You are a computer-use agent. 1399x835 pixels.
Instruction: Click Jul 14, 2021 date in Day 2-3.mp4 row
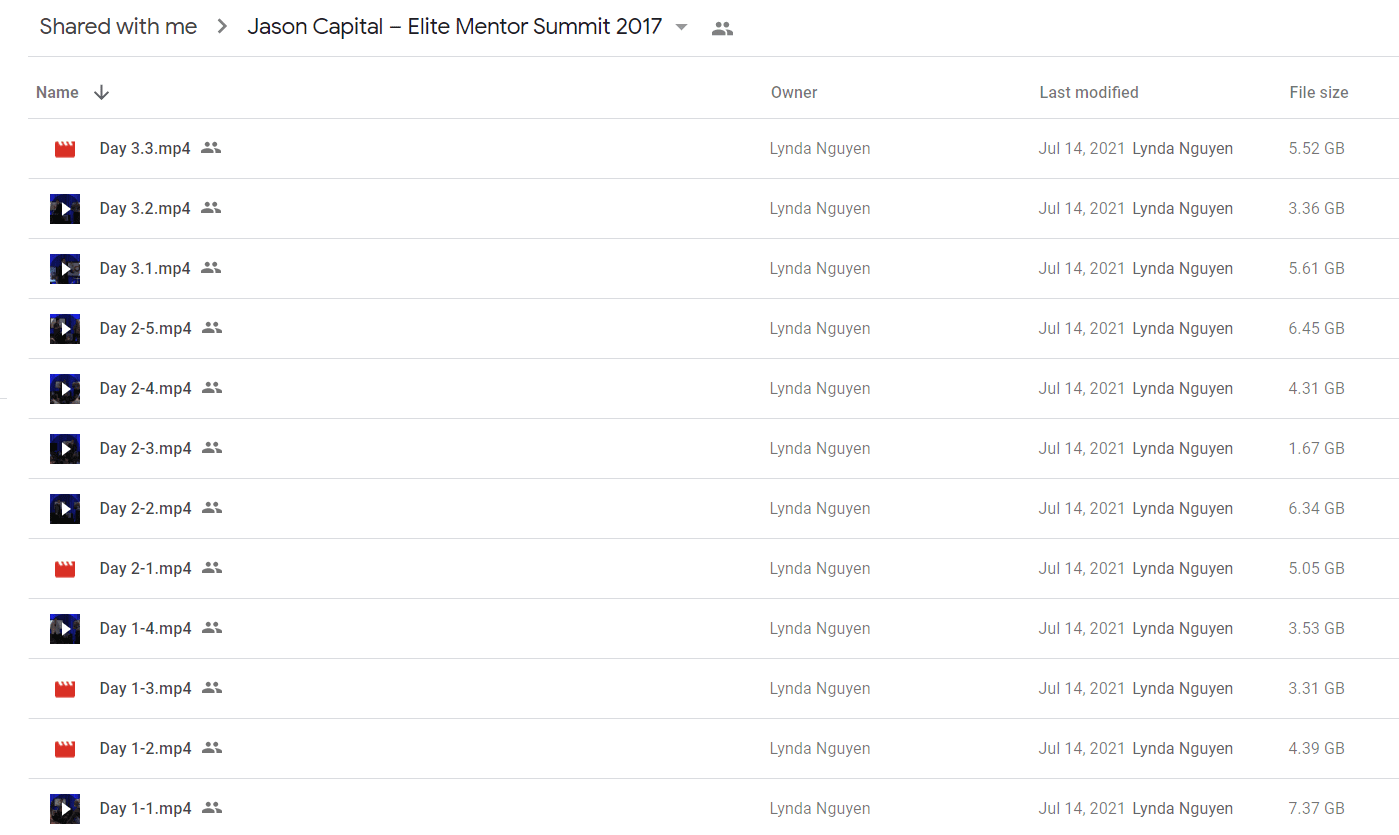click(x=1082, y=449)
